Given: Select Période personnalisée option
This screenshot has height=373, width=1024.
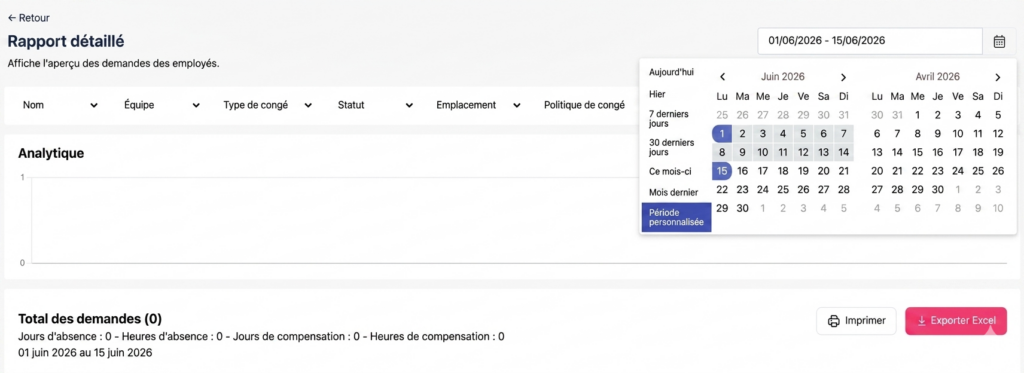Looking at the screenshot, I should pos(676,217).
